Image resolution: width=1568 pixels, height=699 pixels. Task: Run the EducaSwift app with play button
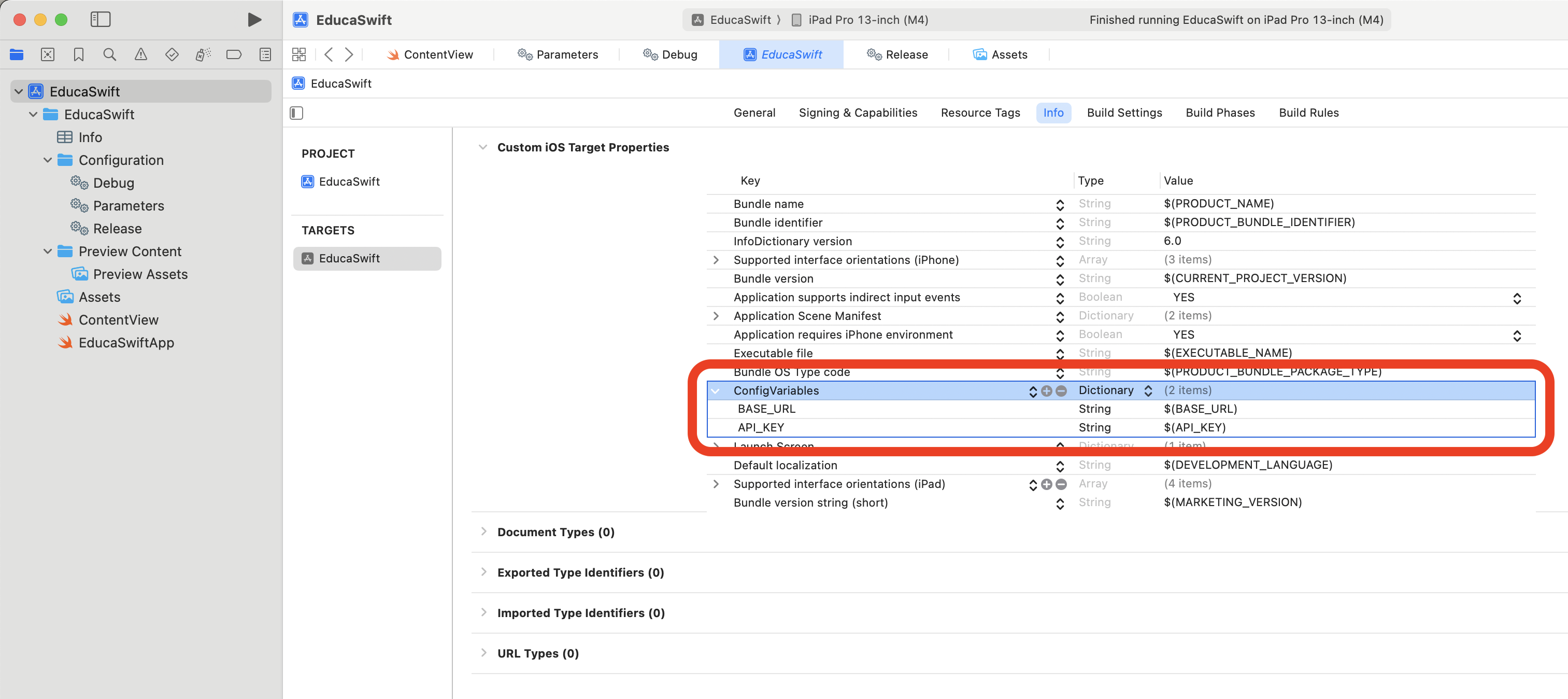coord(254,20)
